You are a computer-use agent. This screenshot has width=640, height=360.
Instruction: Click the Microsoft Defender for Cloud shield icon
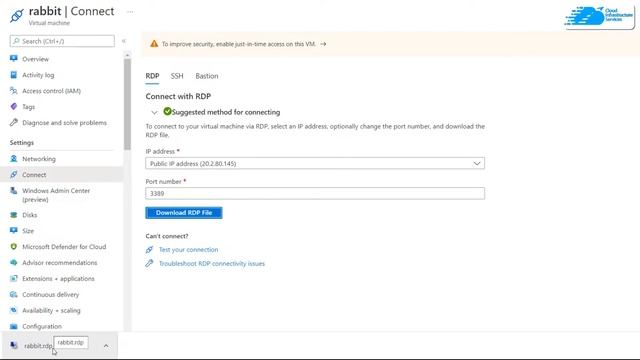click(x=13, y=247)
